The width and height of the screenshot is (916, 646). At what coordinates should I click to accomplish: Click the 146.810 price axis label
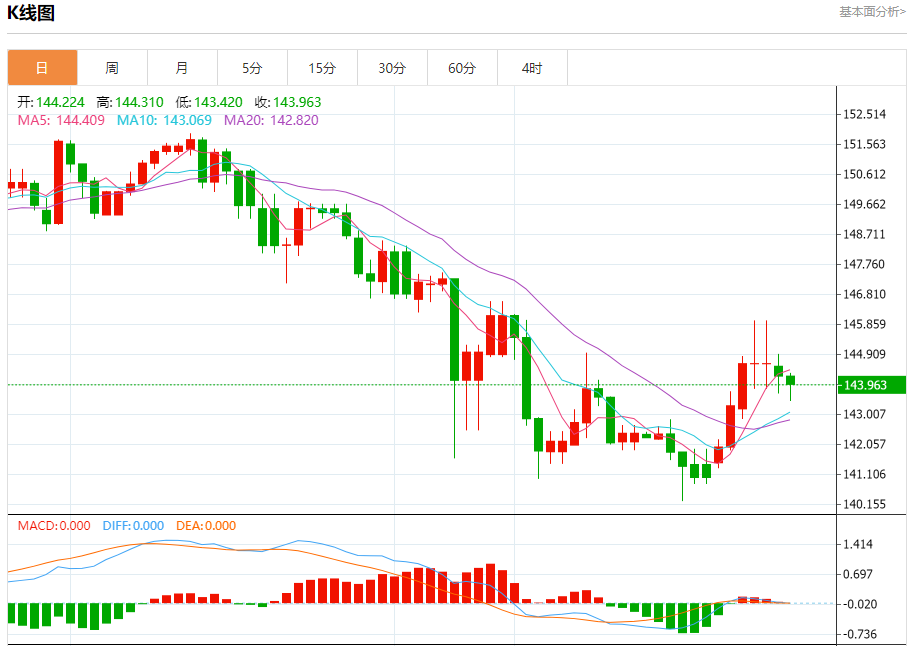(x=865, y=294)
